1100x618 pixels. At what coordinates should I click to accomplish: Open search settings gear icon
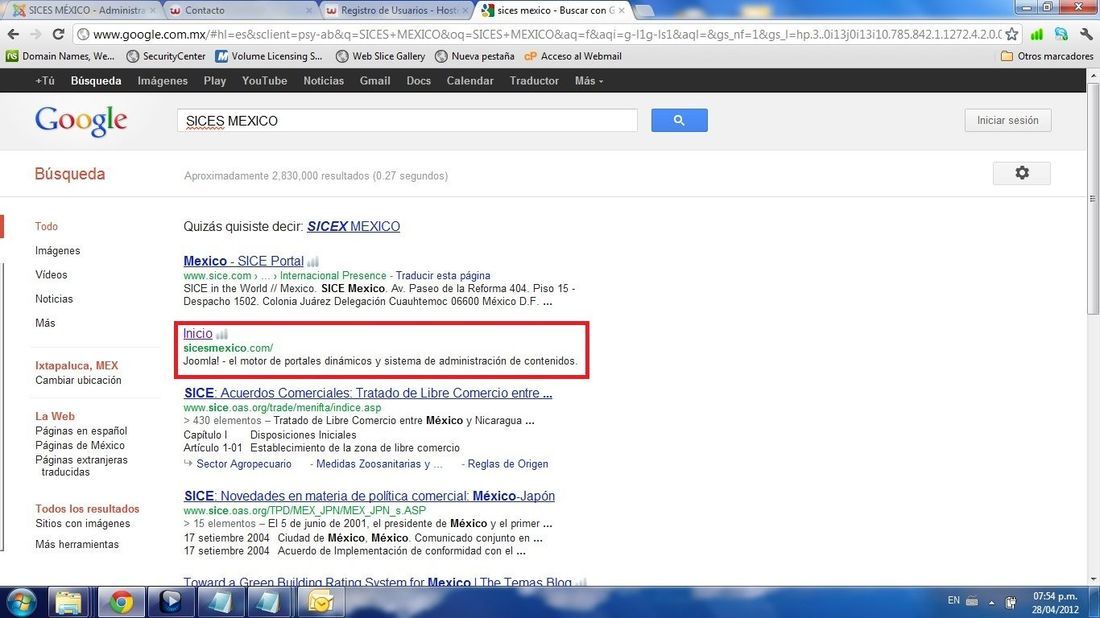tap(1021, 173)
